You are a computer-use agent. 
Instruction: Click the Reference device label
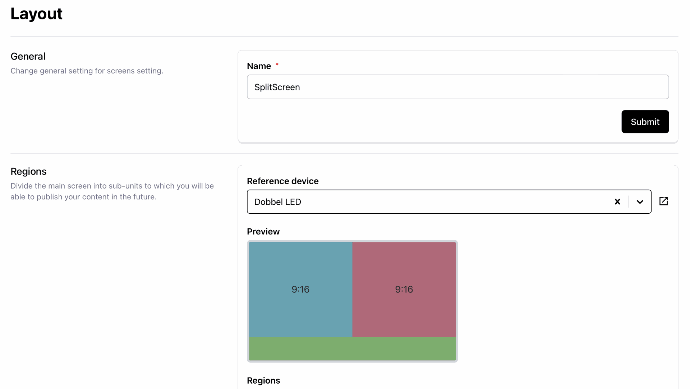click(x=283, y=181)
